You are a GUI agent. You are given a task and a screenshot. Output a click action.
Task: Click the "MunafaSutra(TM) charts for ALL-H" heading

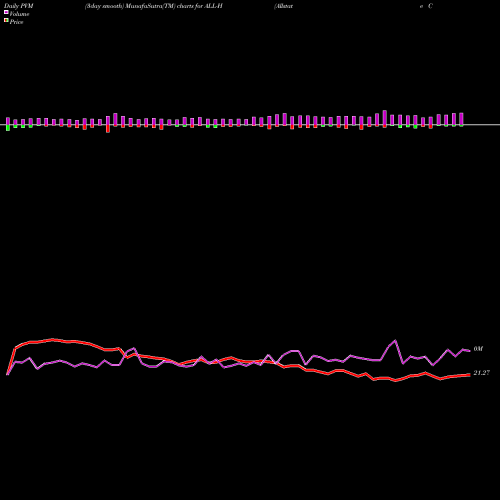[174, 6]
